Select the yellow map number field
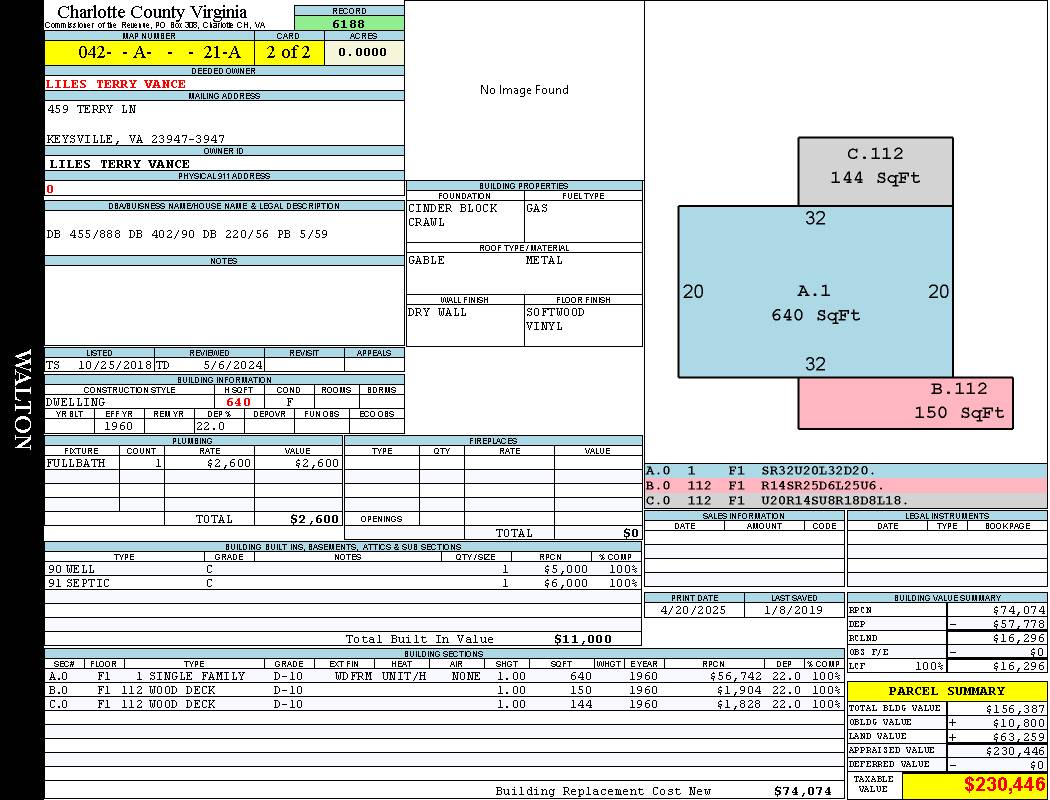Screen dimensions: 1050x800 coord(149,52)
